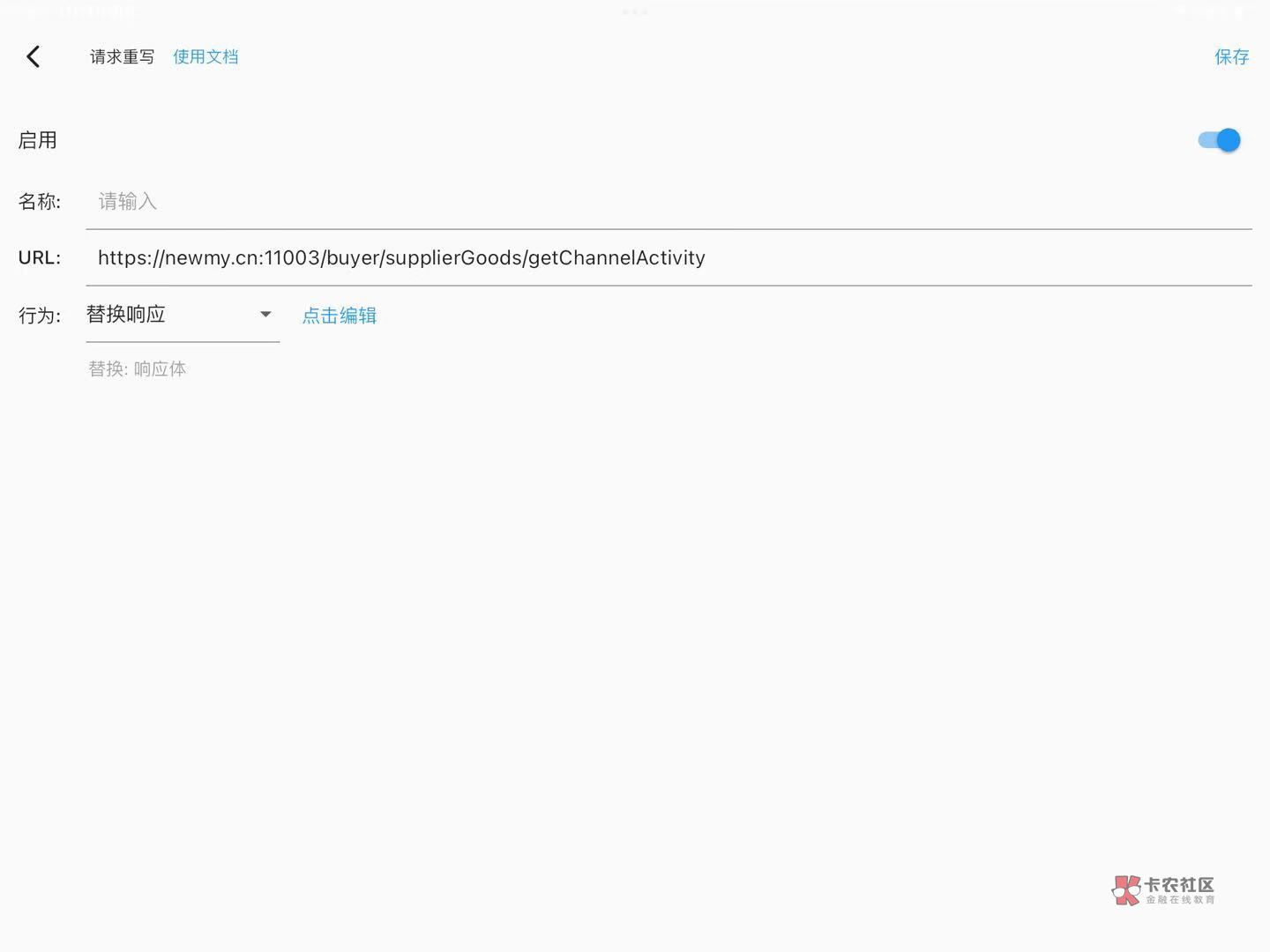Screen dimensions: 1270x952
Task: Click the 卡农社区 watermark logo icon
Action: click(1126, 890)
